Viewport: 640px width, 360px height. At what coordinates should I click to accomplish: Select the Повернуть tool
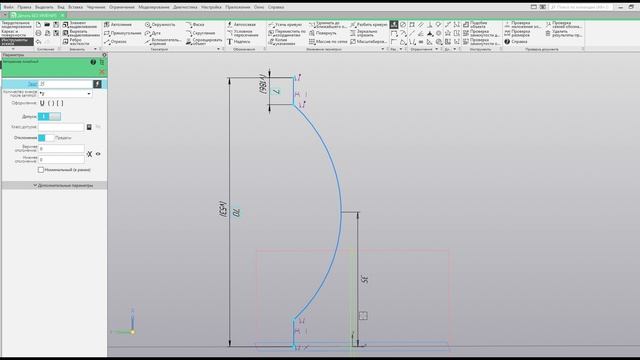322,33
